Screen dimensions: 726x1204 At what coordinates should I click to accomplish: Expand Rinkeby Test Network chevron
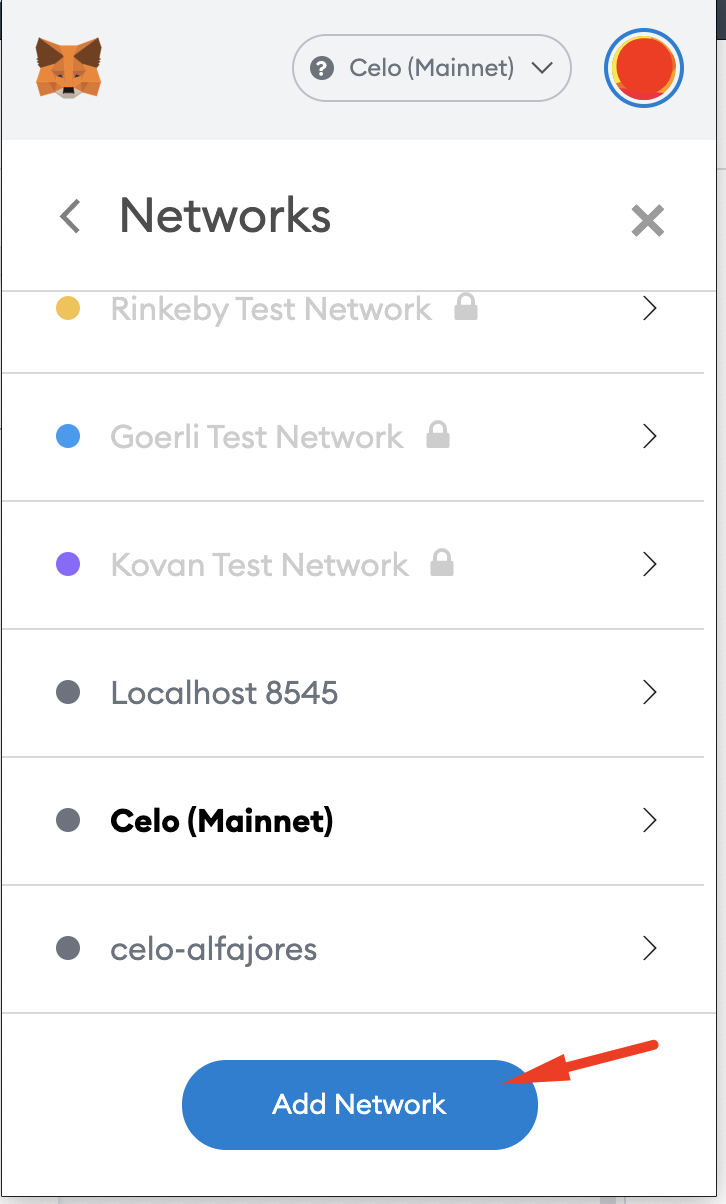coord(650,308)
